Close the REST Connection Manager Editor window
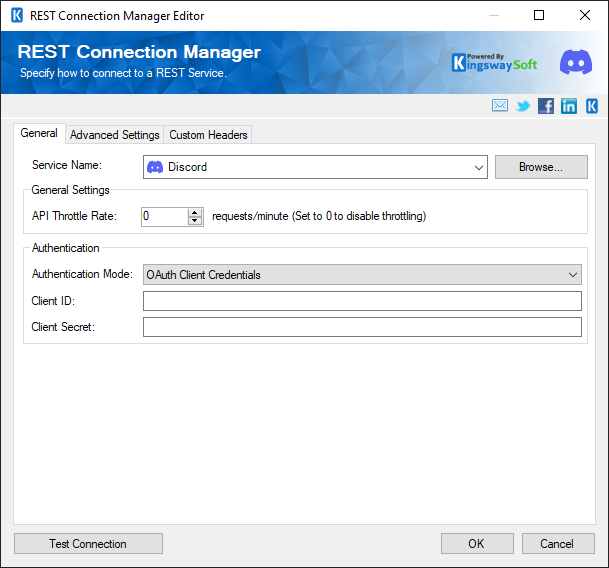 coord(585,16)
